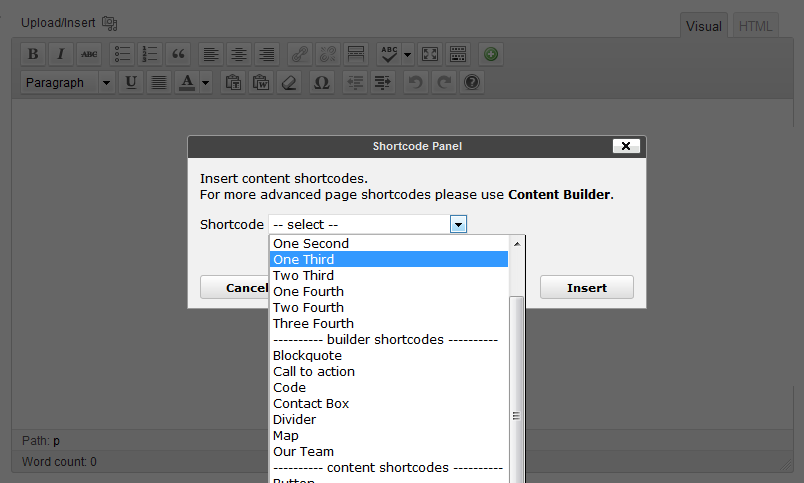Insert a blockquote from the toolbar

[178, 54]
